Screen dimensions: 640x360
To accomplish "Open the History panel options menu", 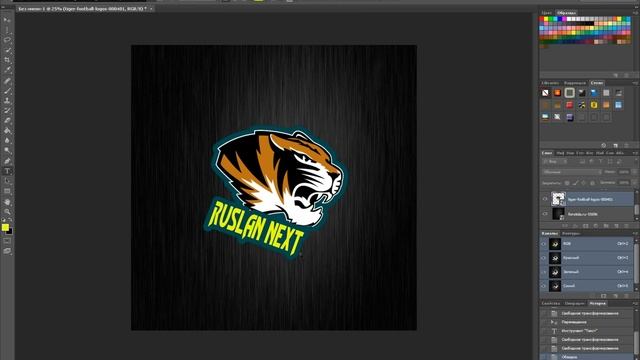I will click(x=635, y=303).
